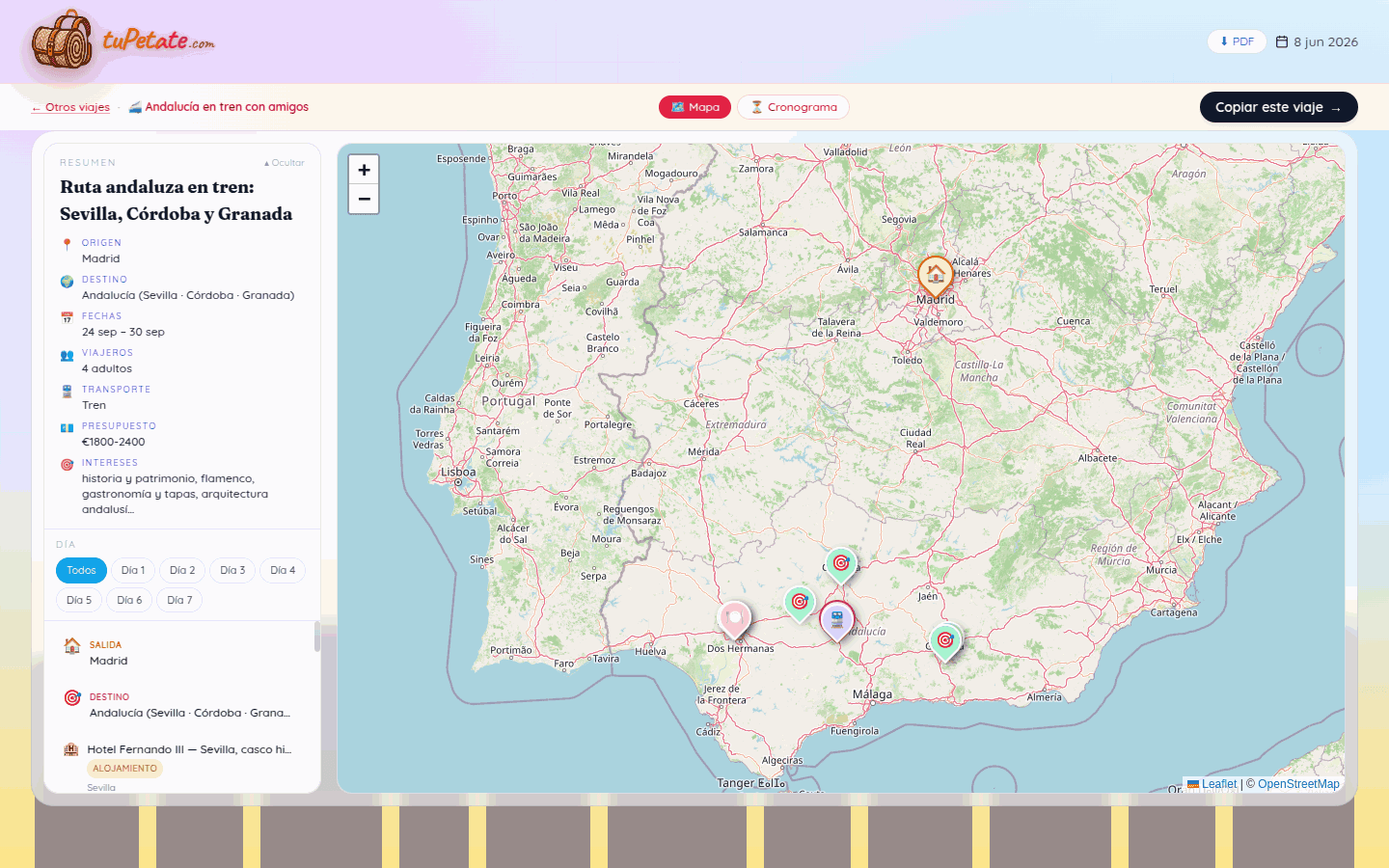Download the trip as PDF

pyautogui.click(x=1237, y=41)
